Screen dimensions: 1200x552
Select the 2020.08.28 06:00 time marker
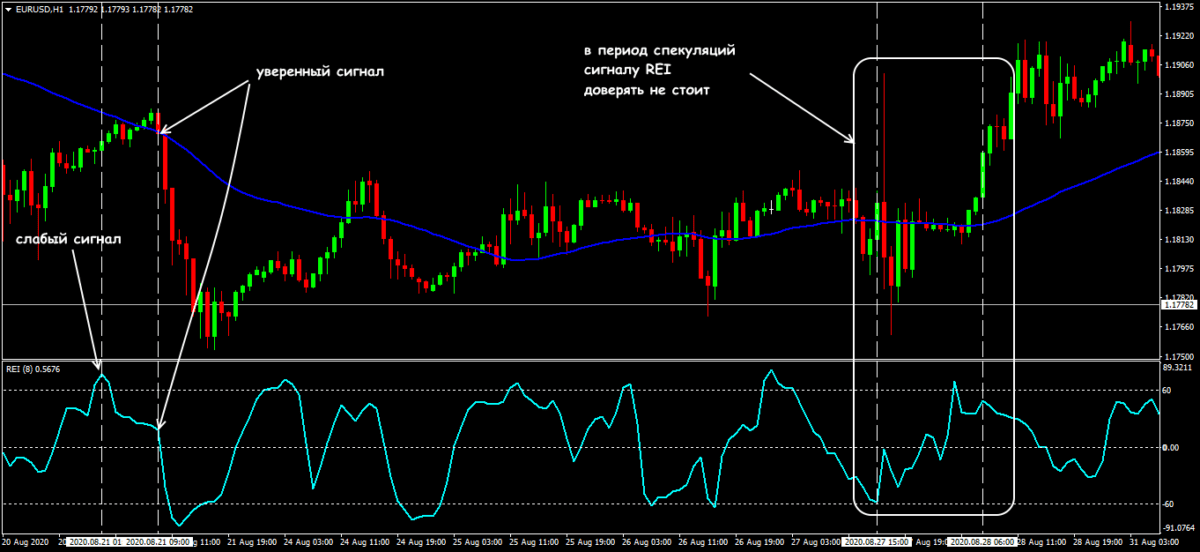coord(983,541)
